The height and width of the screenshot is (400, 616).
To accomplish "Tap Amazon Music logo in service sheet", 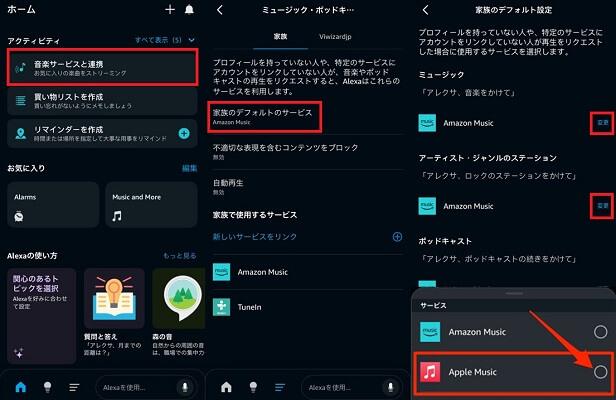I will 430,332.
